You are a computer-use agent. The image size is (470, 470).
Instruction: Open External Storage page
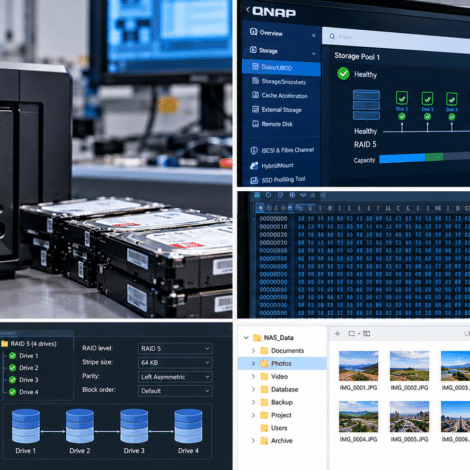click(281, 110)
